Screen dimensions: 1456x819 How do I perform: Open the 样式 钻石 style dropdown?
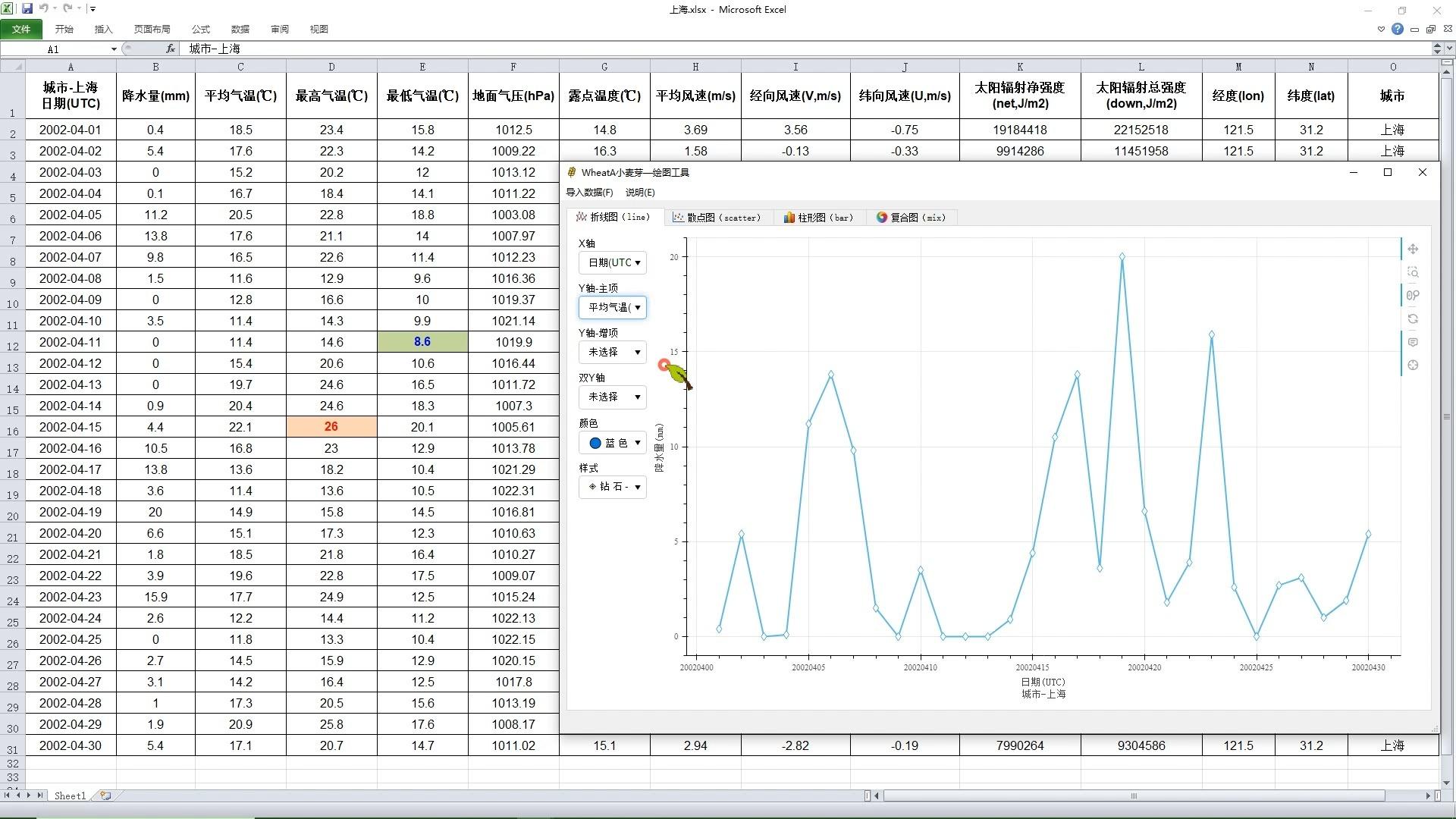[x=613, y=486]
